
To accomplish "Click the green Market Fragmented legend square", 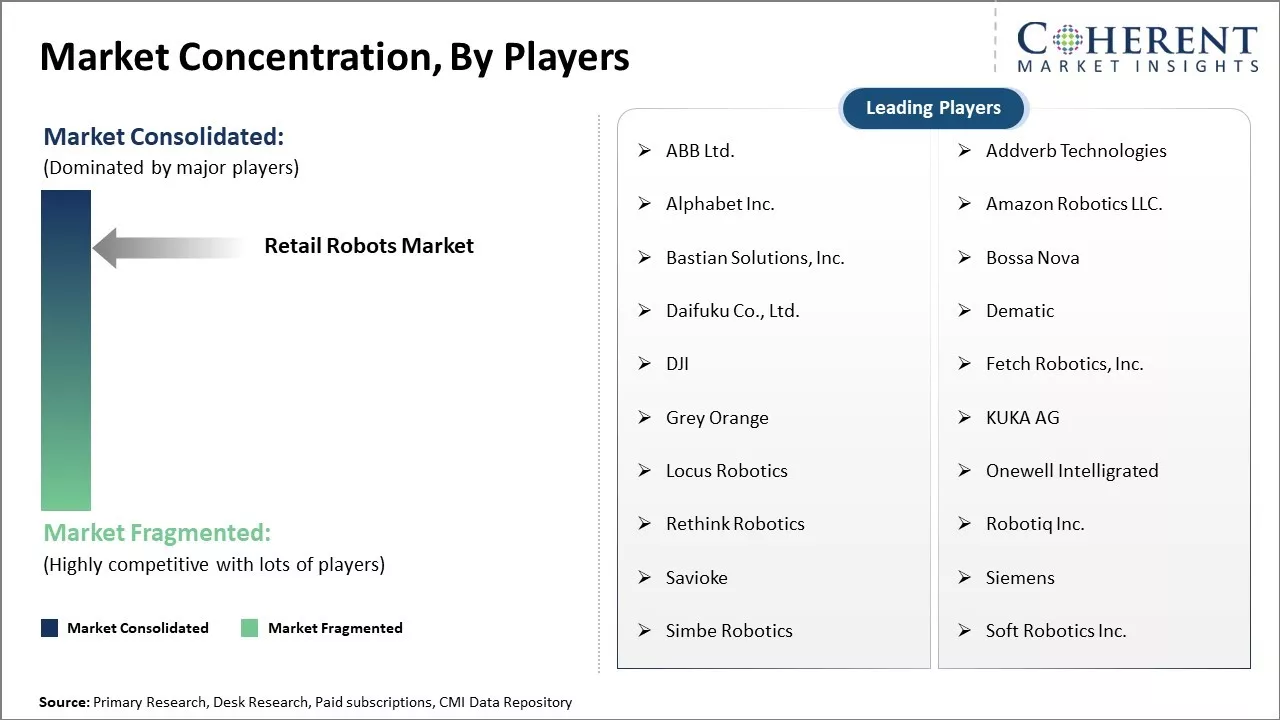I will pos(250,628).
